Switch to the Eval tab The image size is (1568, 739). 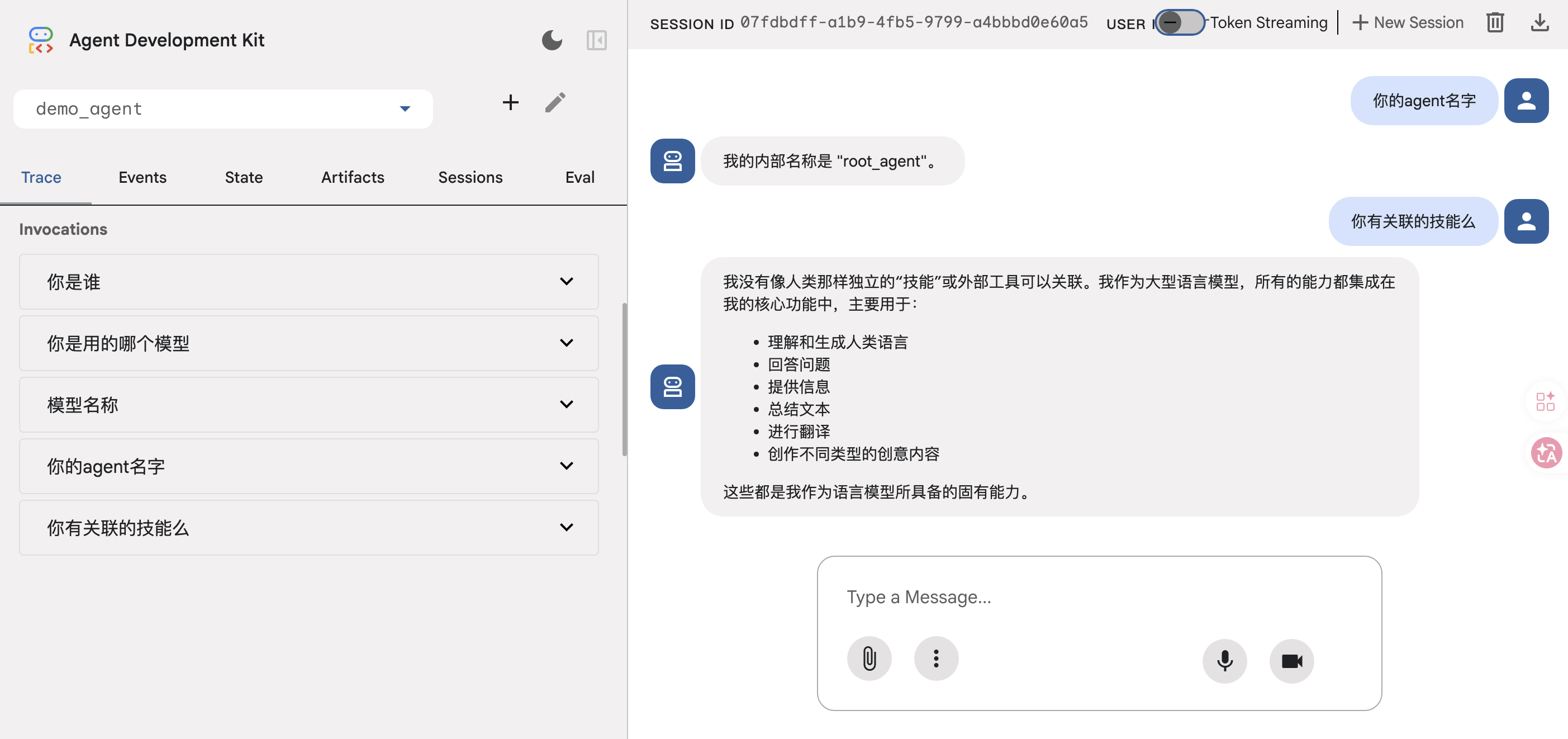tap(580, 178)
